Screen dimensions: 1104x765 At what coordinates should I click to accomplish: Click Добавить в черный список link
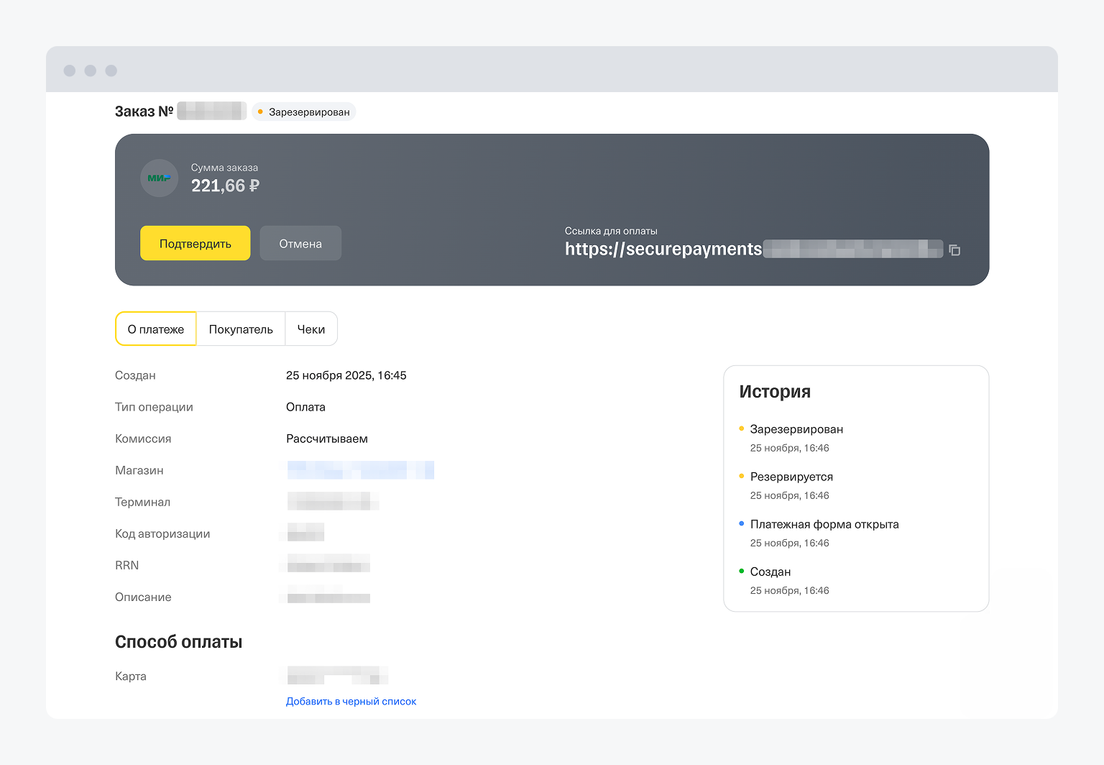tap(351, 702)
